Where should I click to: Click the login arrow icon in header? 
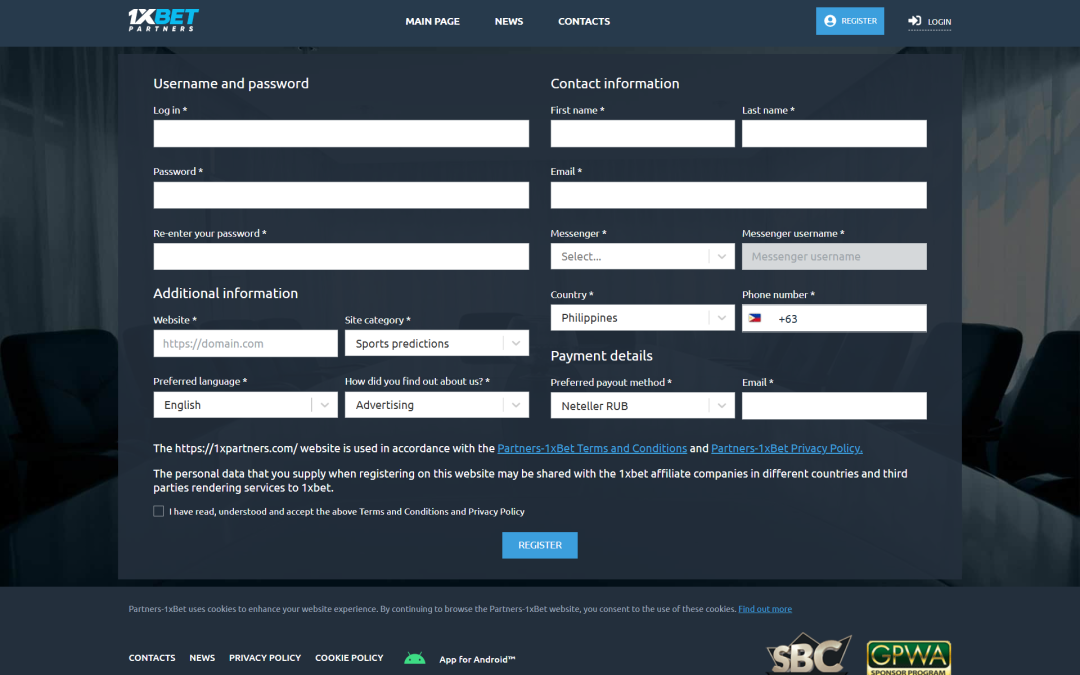coord(915,21)
